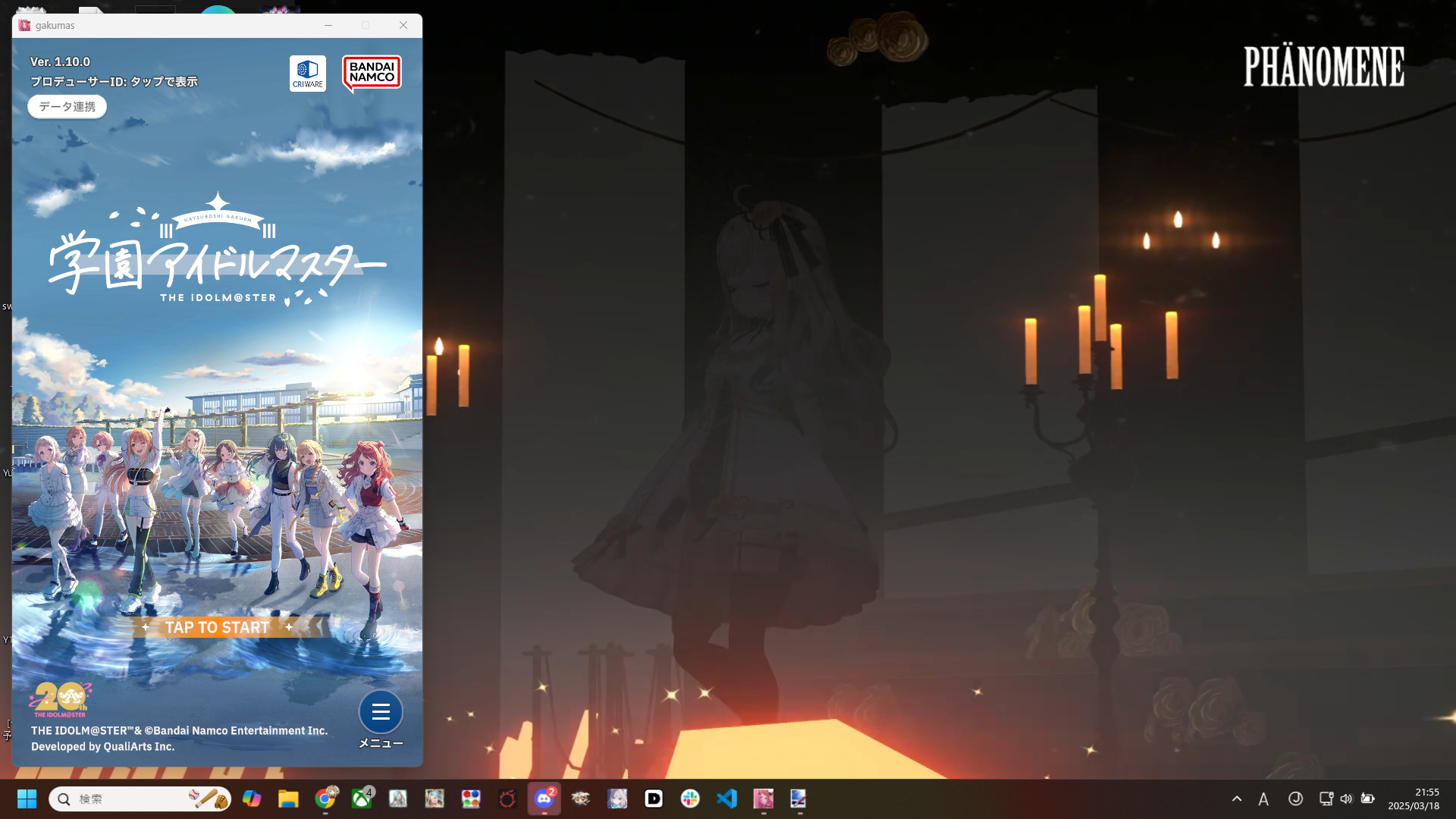The image size is (1456, 819).
Task: Minimize the gakumas window
Action: tap(328, 25)
